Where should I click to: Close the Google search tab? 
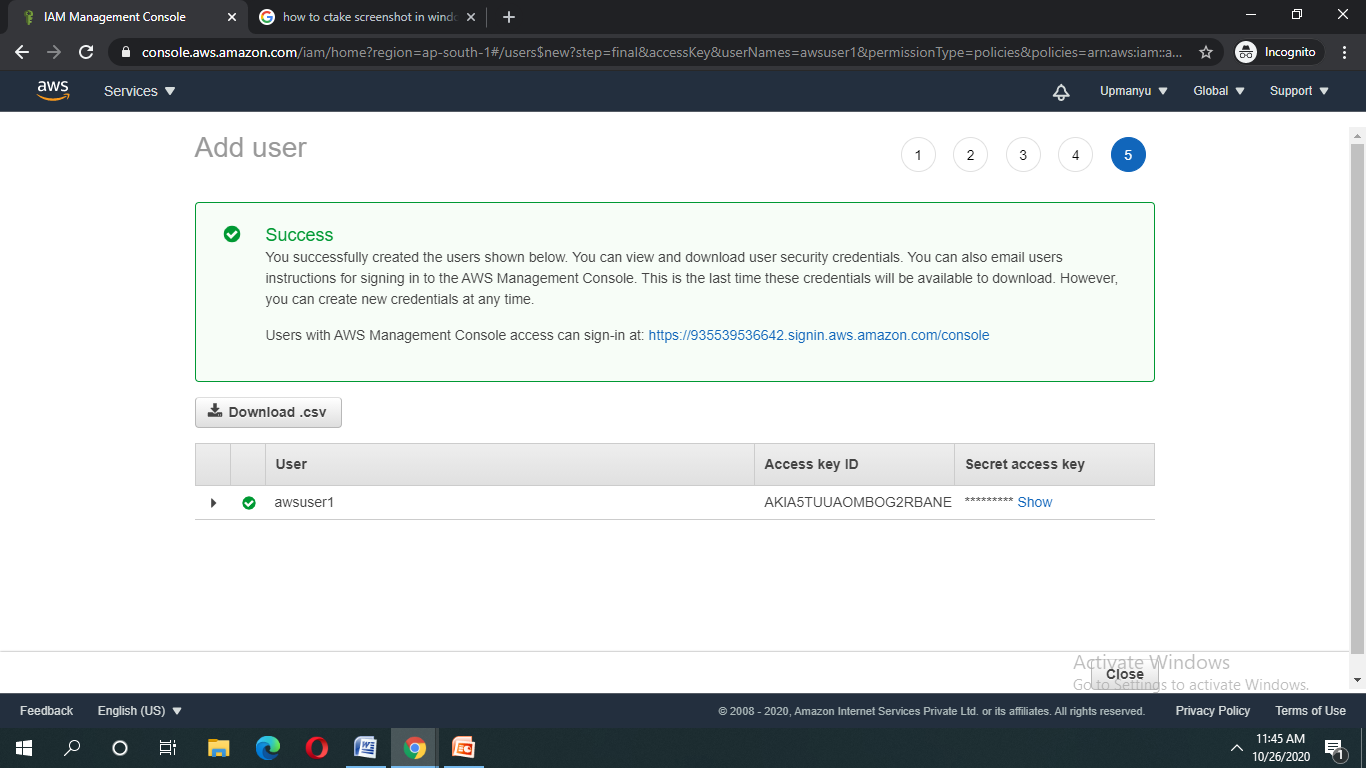point(471,17)
